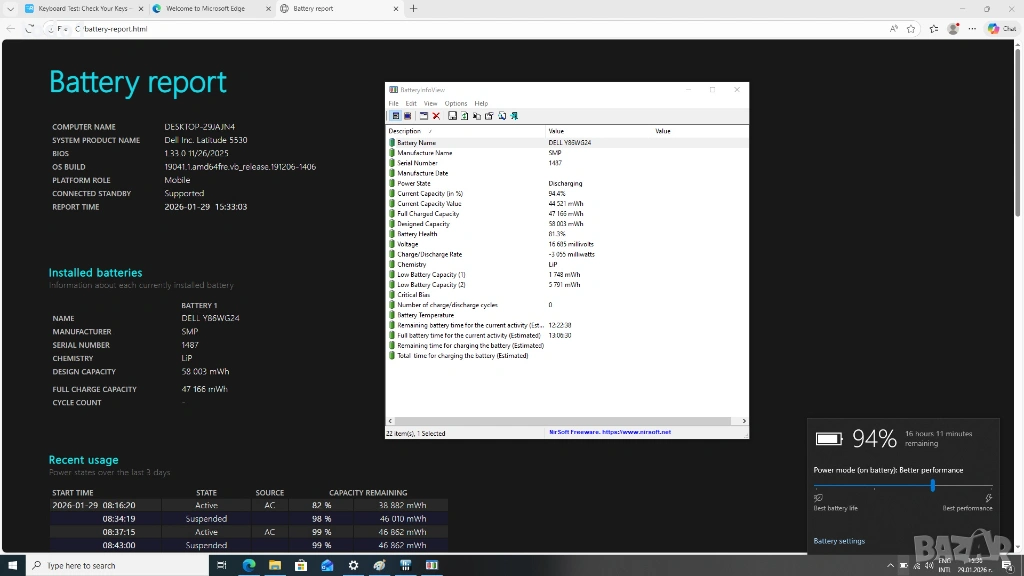Switch to Welcome to Microsoft Edge tab
The image size is (1024, 576).
(x=205, y=8)
